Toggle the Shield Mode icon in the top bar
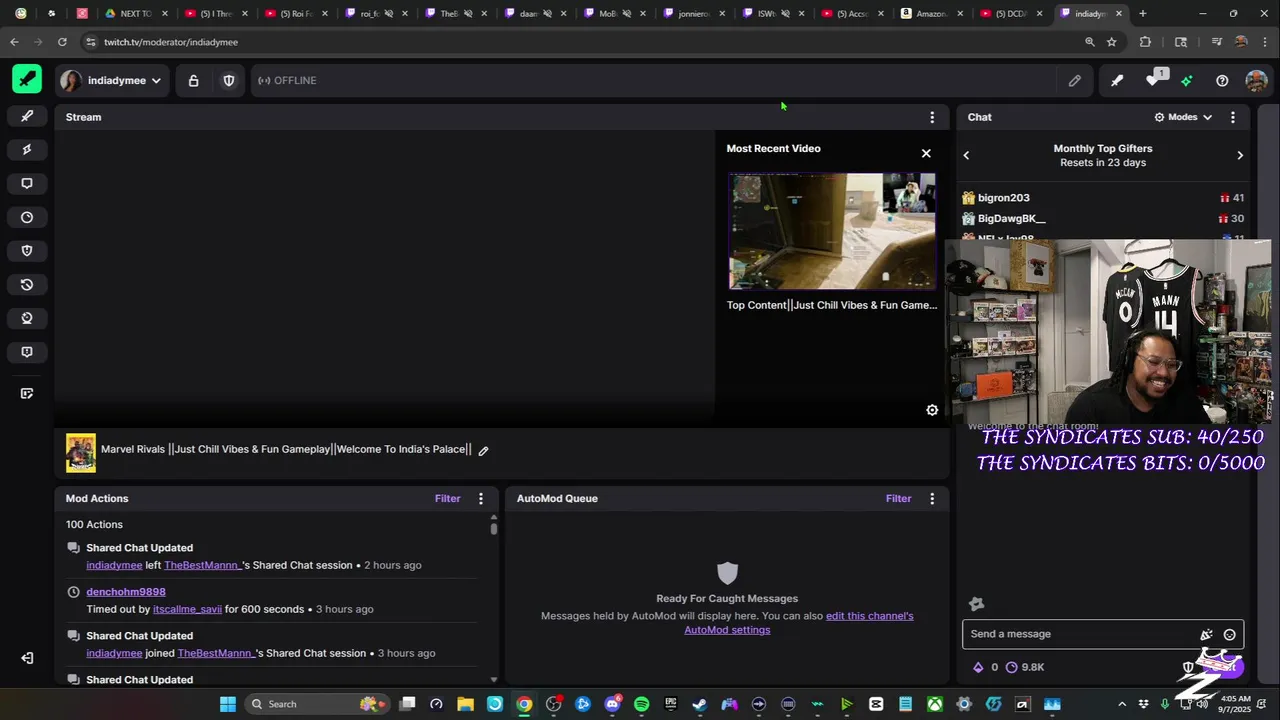1280x720 pixels. (229, 81)
